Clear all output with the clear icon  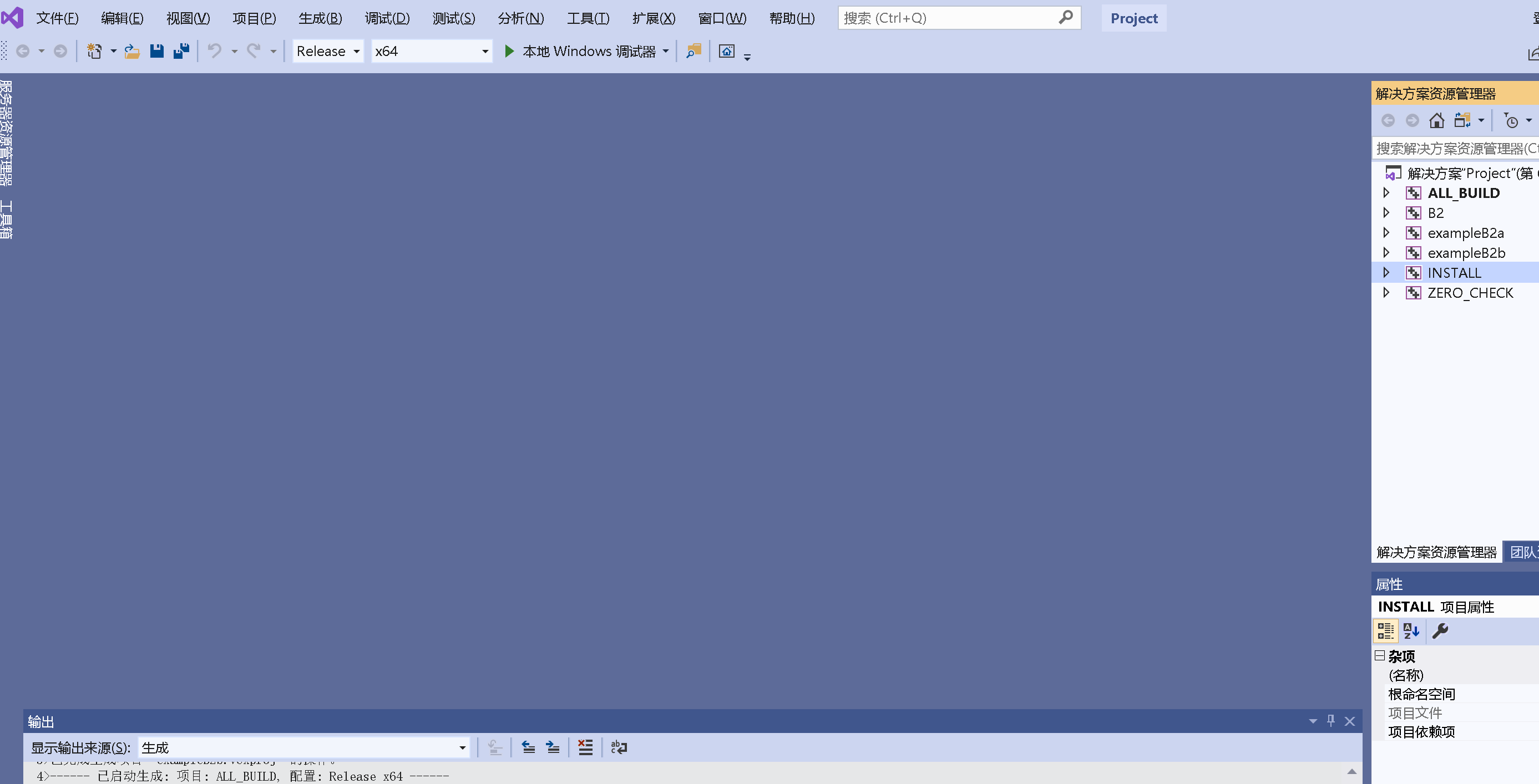(x=584, y=747)
